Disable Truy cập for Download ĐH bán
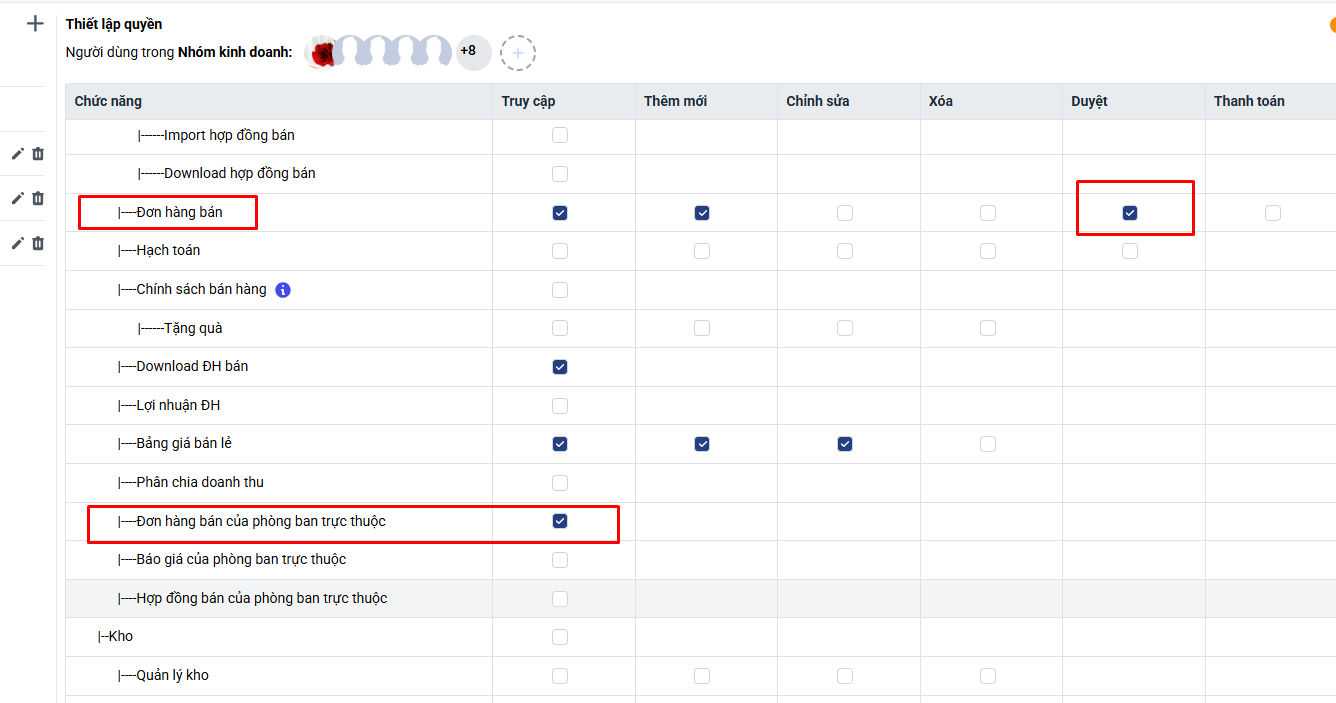The width and height of the screenshot is (1336, 703). (x=560, y=367)
